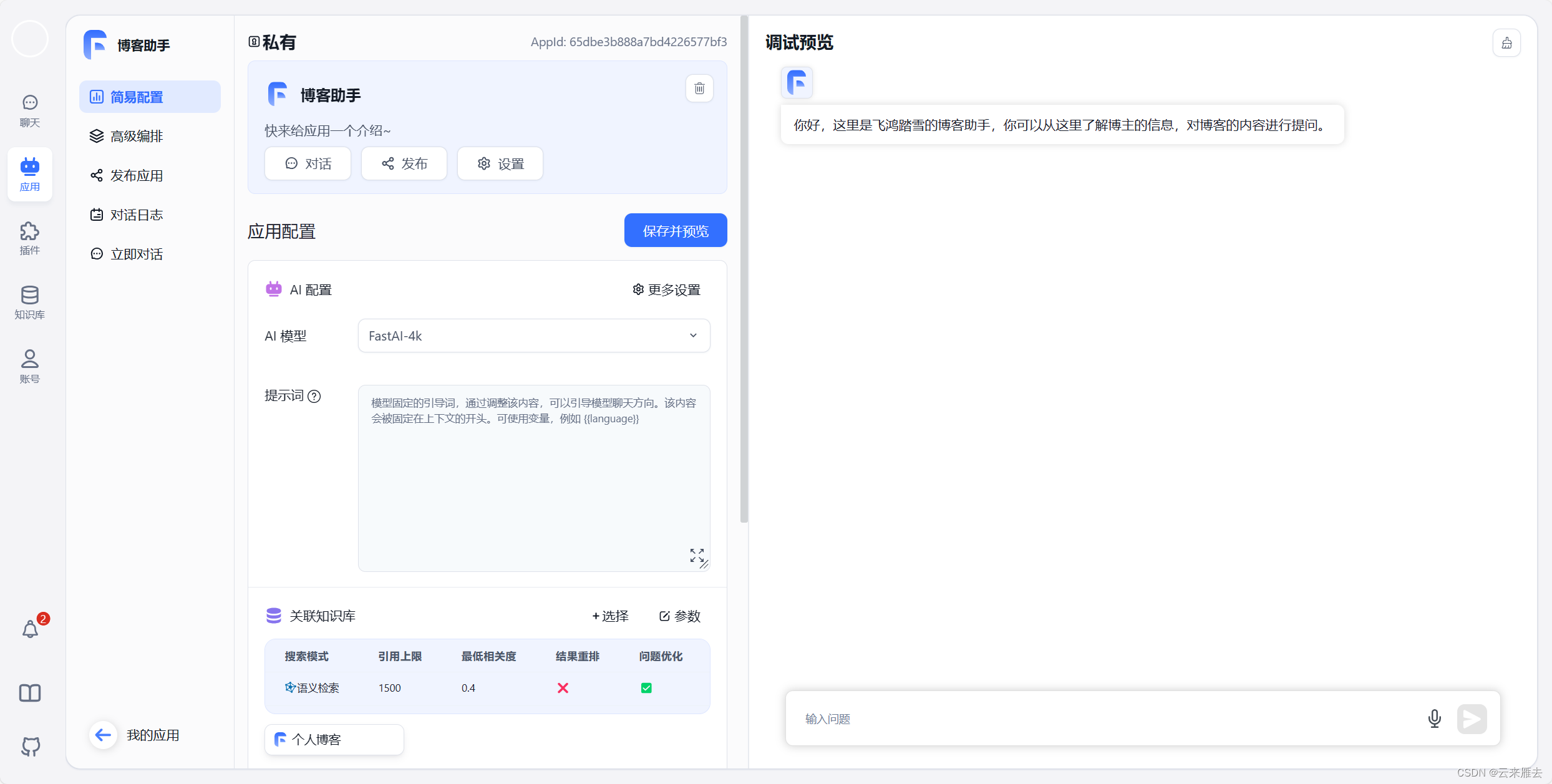Click the help icon next to 提示词

point(314,396)
